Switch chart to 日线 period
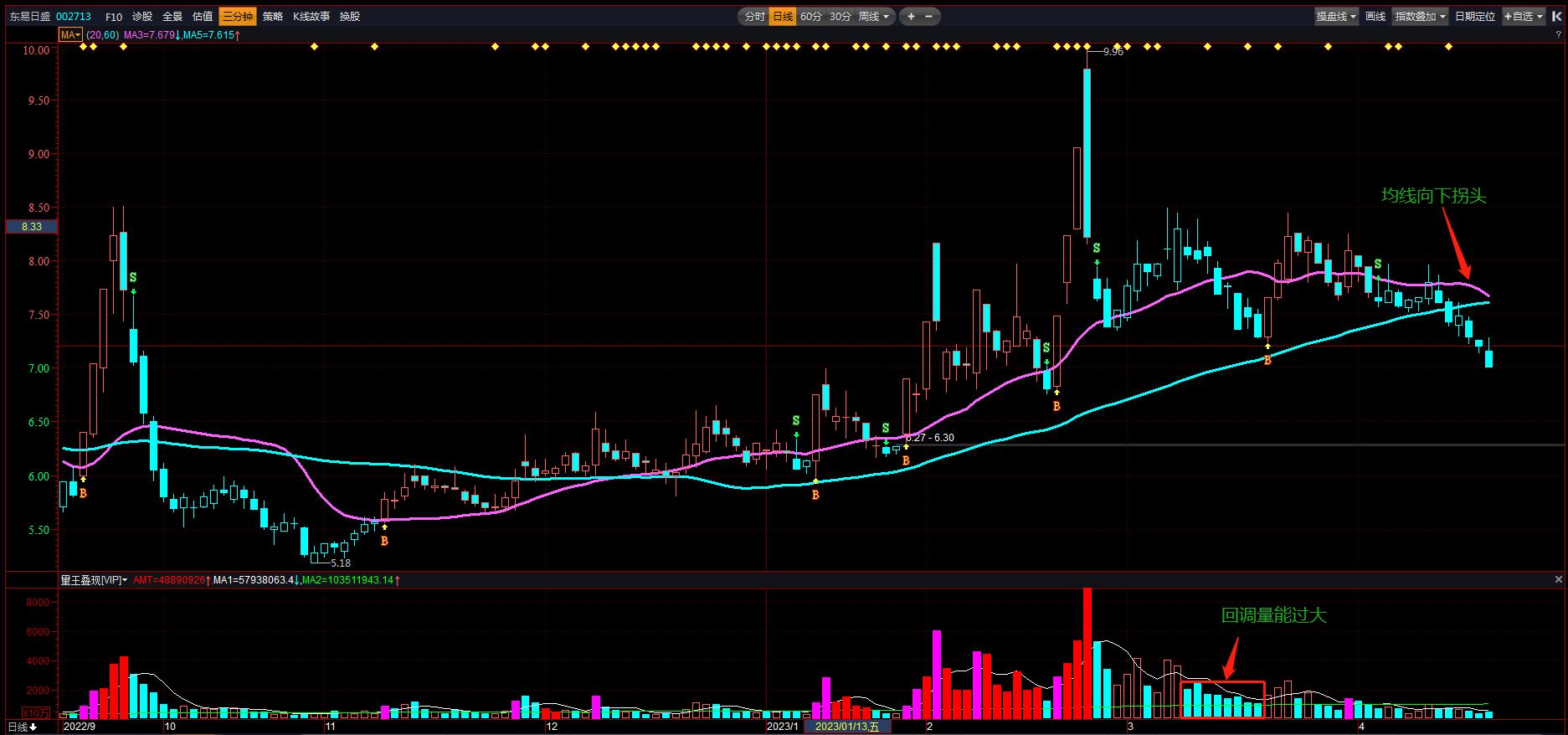This screenshot has height=735, width=1568. pyautogui.click(x=783, y=17)
